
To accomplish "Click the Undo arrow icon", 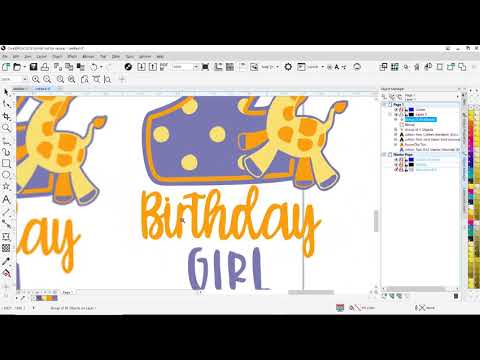I will coord(94,67).
